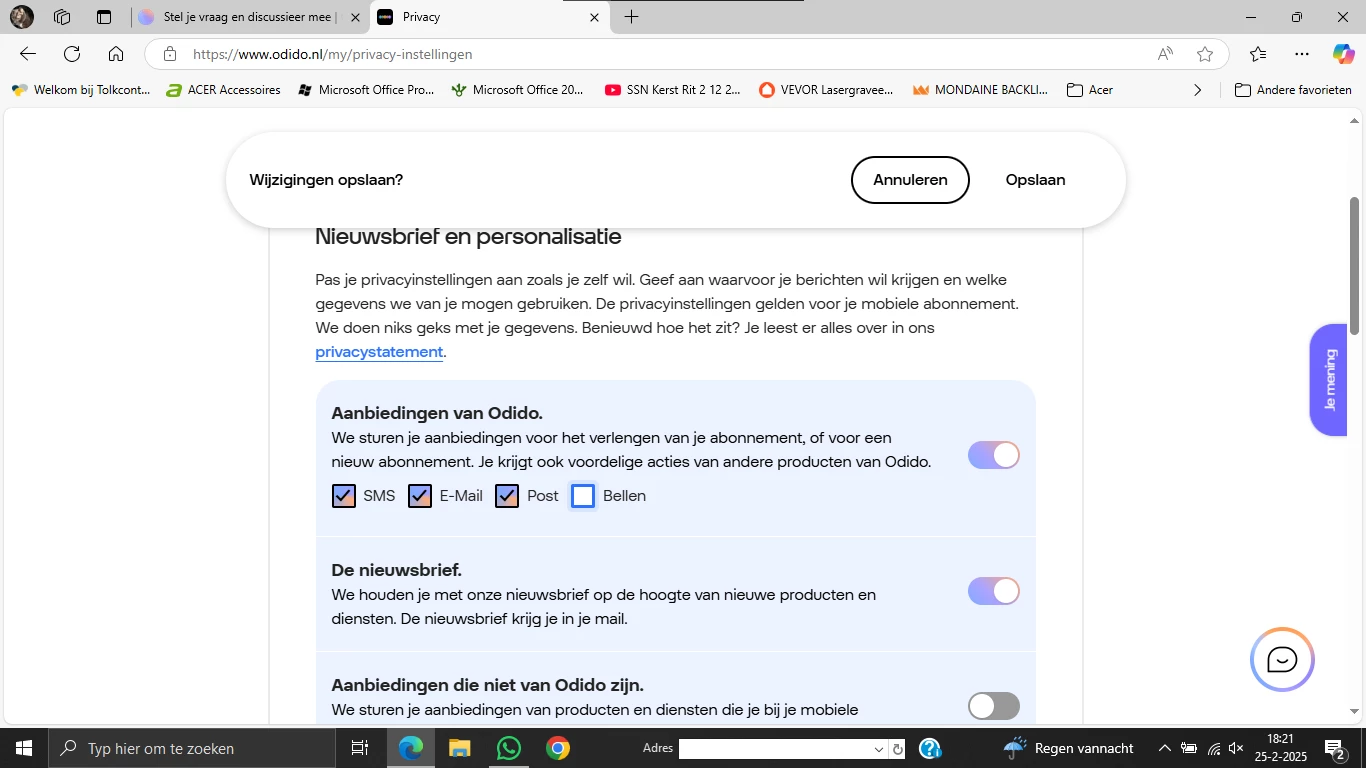
Task: Launch Copilot from the Edge toolbar
Action: [x=1343, y=54]
